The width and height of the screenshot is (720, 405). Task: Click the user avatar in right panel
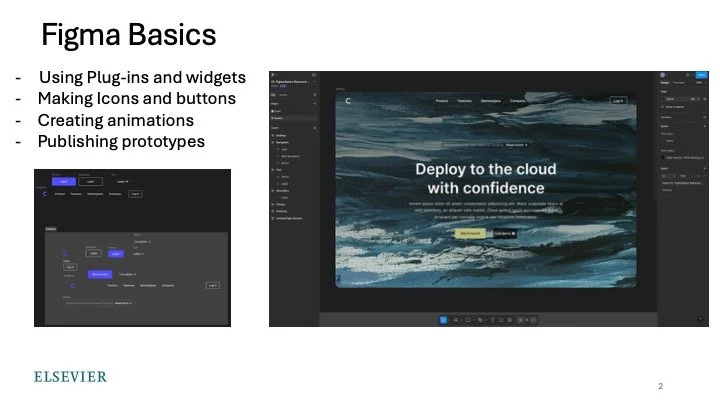(x=663, y=75)
